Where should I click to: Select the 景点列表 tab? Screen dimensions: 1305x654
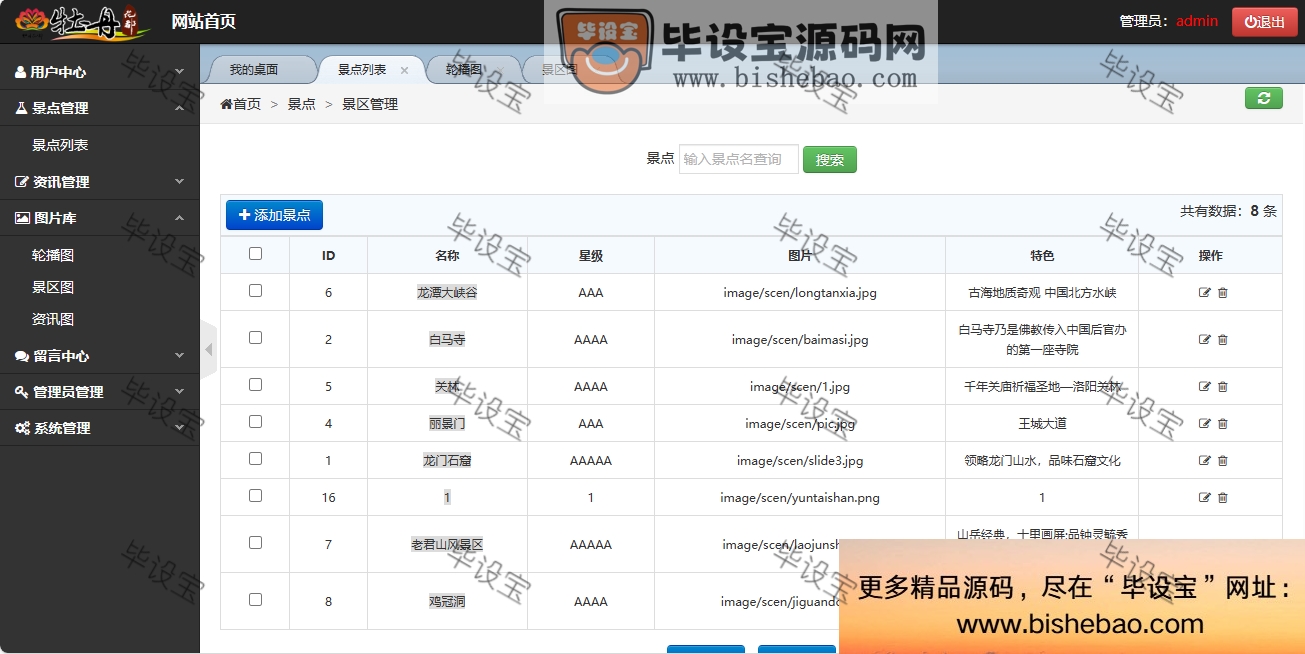362,70
